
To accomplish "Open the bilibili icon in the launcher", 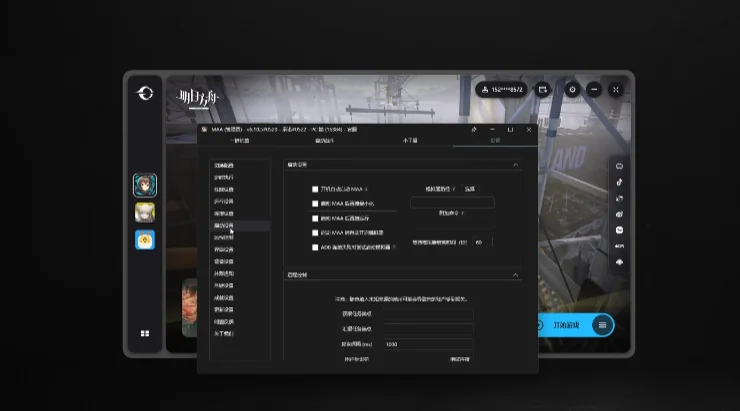I will click(619, 166).
